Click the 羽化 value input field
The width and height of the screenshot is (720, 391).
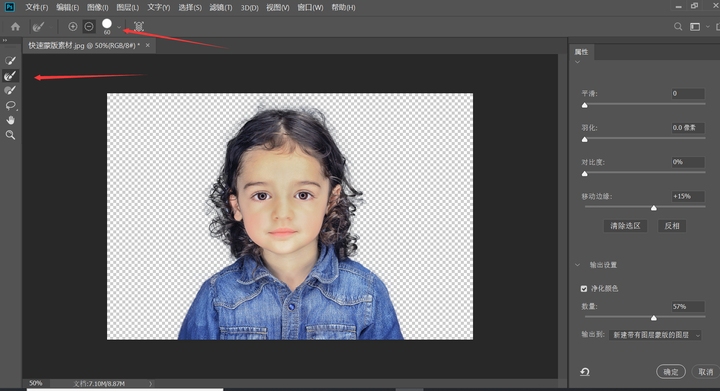click(687, 128)
